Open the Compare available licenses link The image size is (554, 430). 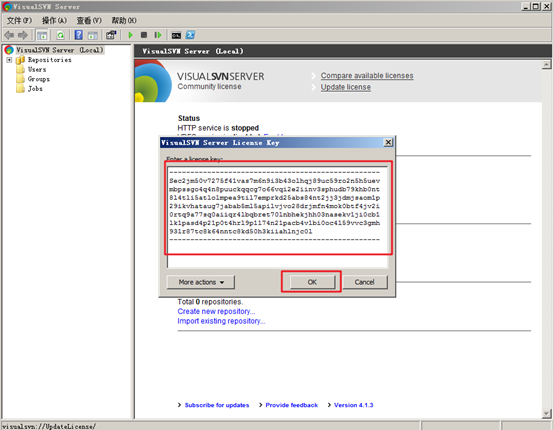(367, 76)
